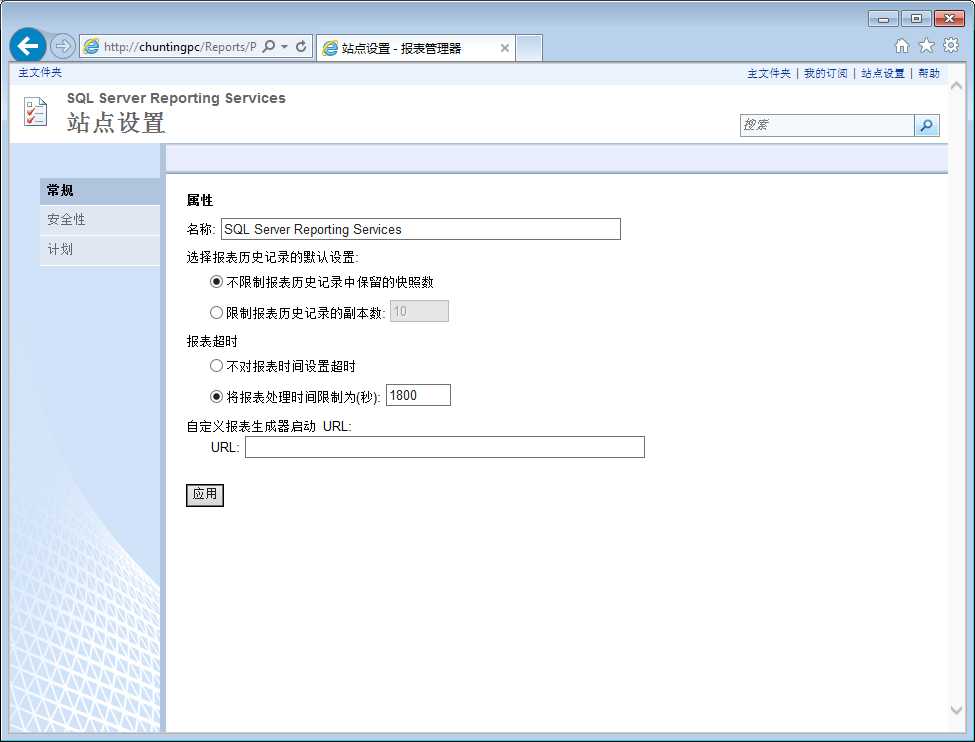Click the 报表超时 label text

212,341
